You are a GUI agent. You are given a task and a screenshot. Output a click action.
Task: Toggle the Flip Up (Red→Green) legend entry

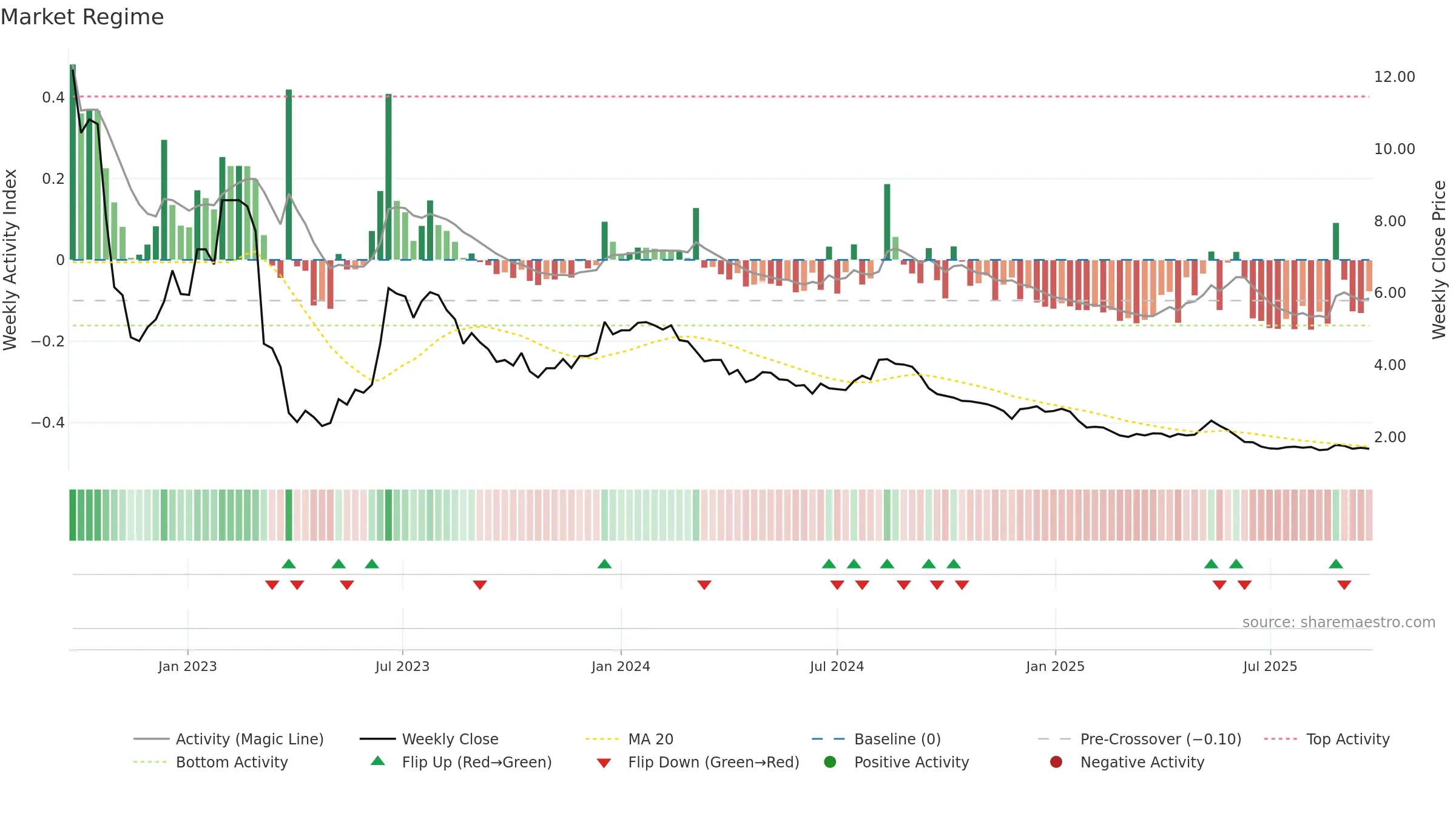coord(461,762)
